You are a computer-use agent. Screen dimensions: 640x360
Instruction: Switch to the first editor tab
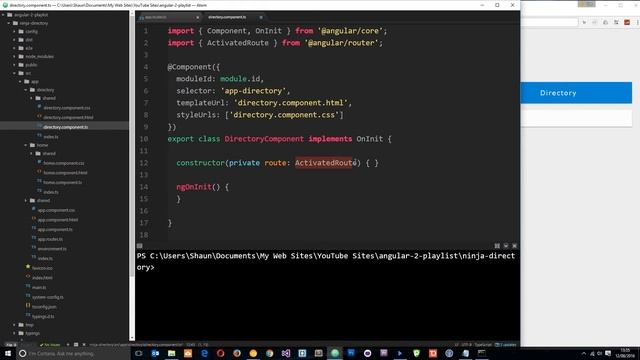[x=169, y=17]
